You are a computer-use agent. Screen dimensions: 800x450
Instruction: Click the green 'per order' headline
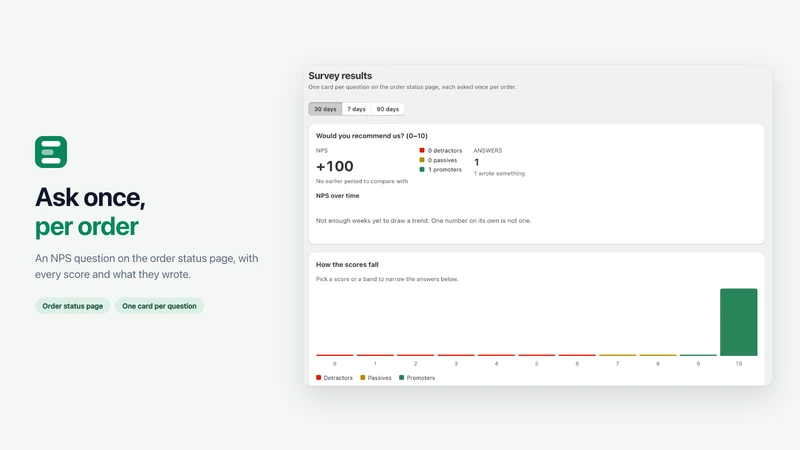click(x=87, y=227)
